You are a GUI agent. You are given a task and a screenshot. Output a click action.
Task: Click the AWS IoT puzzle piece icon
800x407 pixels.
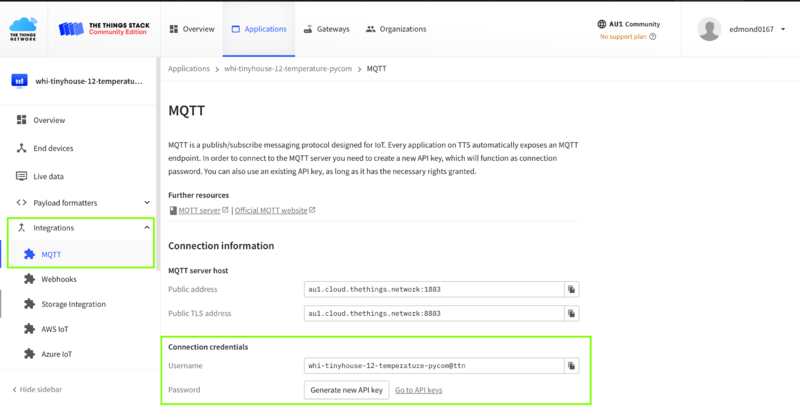pyautogui.click(x=30, y=329)
